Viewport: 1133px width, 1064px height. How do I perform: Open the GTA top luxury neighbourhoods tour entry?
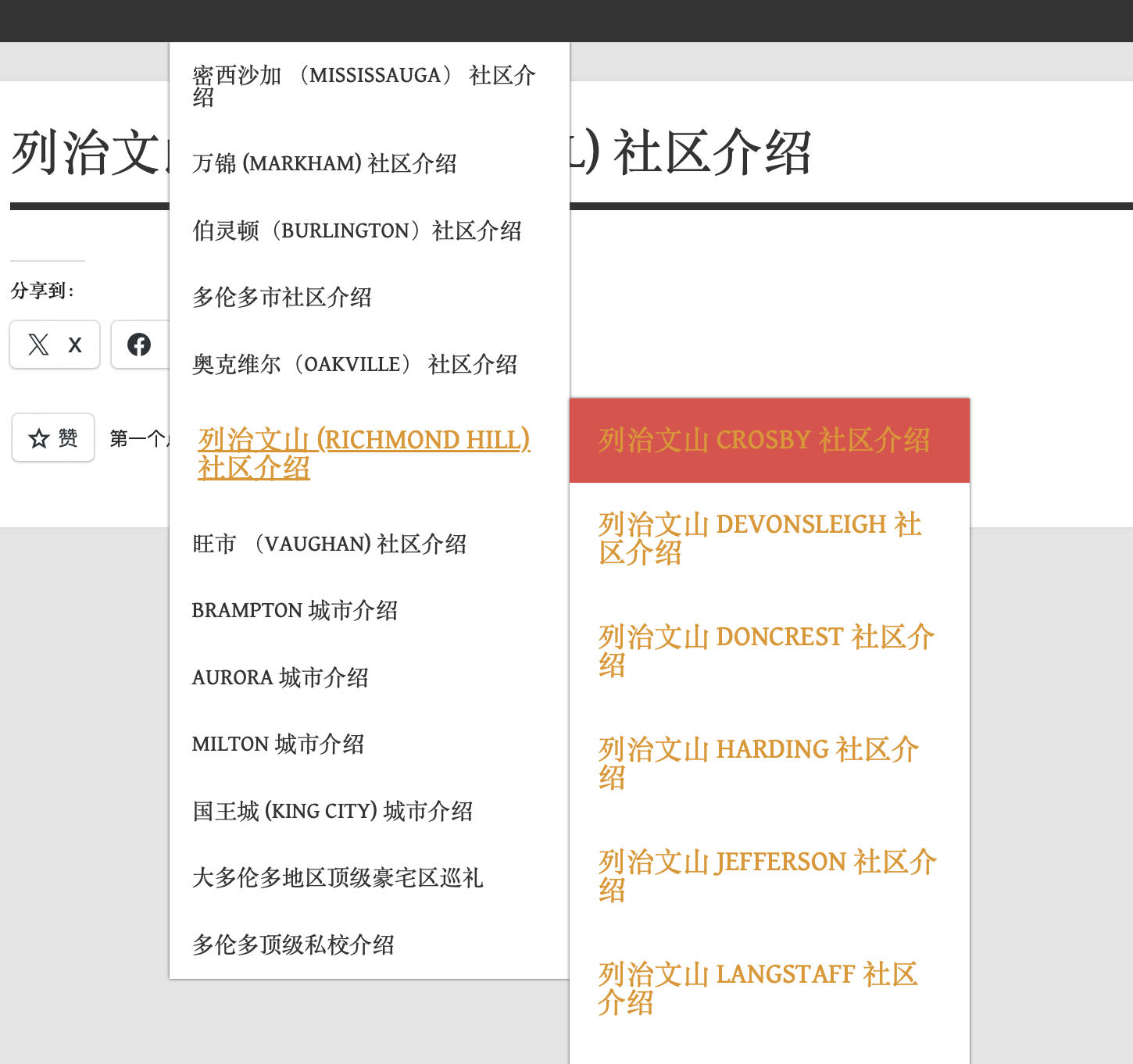(338, 878)
